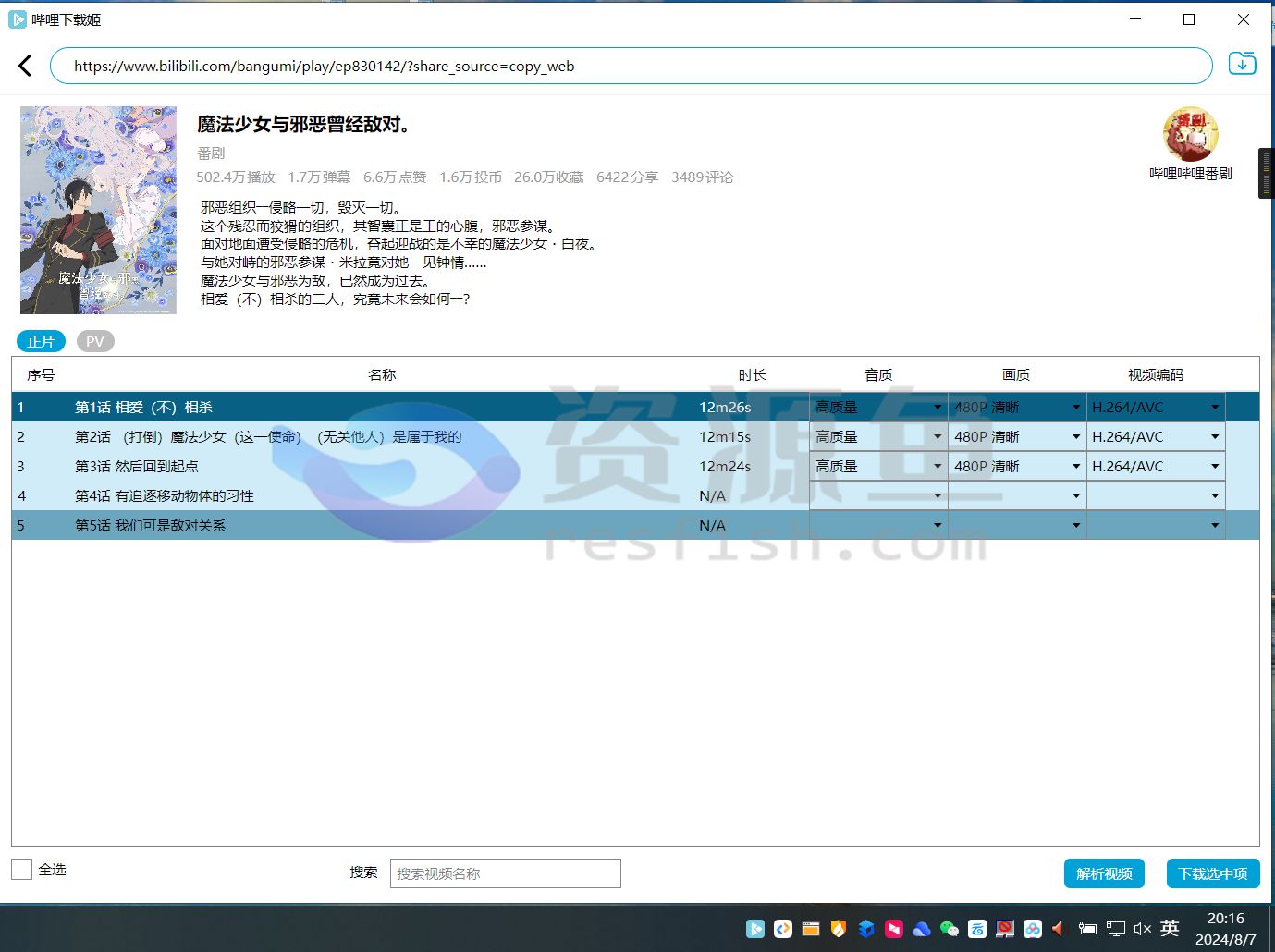The width and height of the screenshot is (1275, 952).
Task: Click the 12m15s duration cell
Action: click(725, 436)
